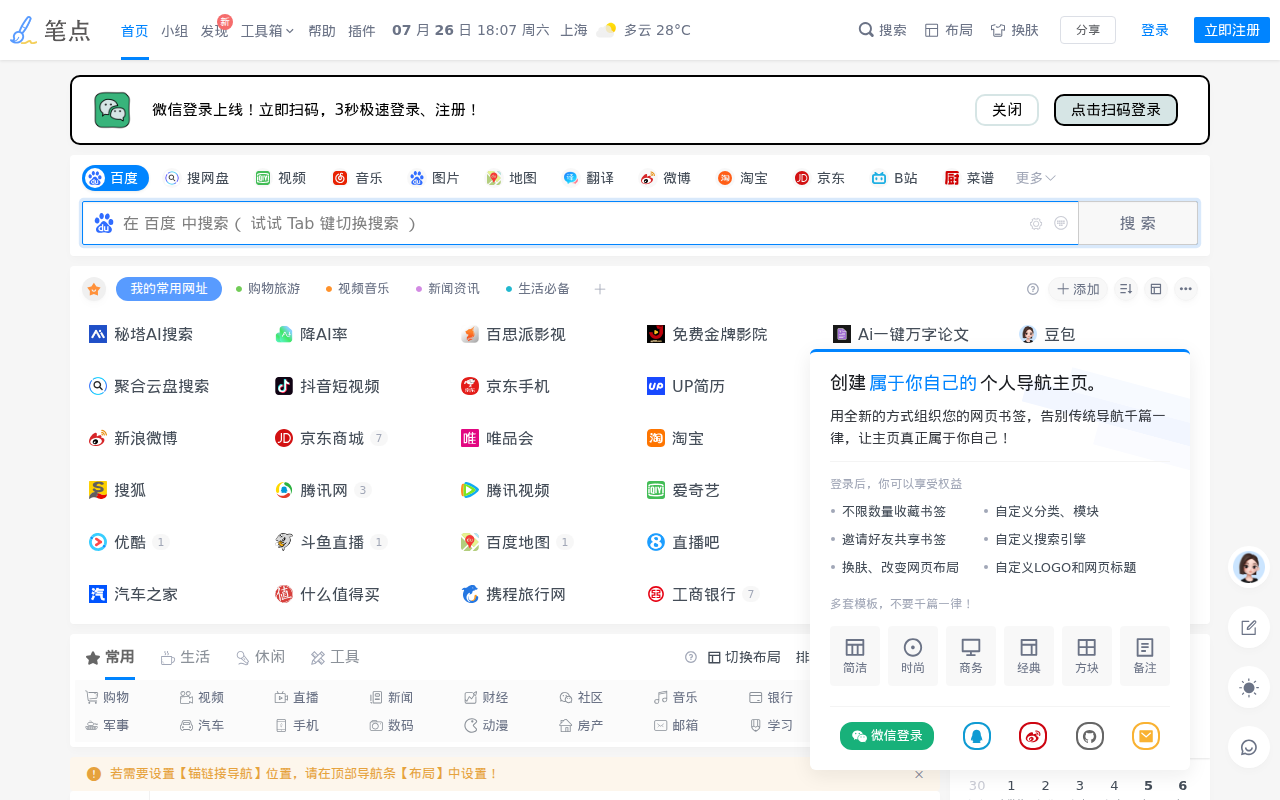Log in with the GitHub icon
1280x800 pixels.
1090,736
